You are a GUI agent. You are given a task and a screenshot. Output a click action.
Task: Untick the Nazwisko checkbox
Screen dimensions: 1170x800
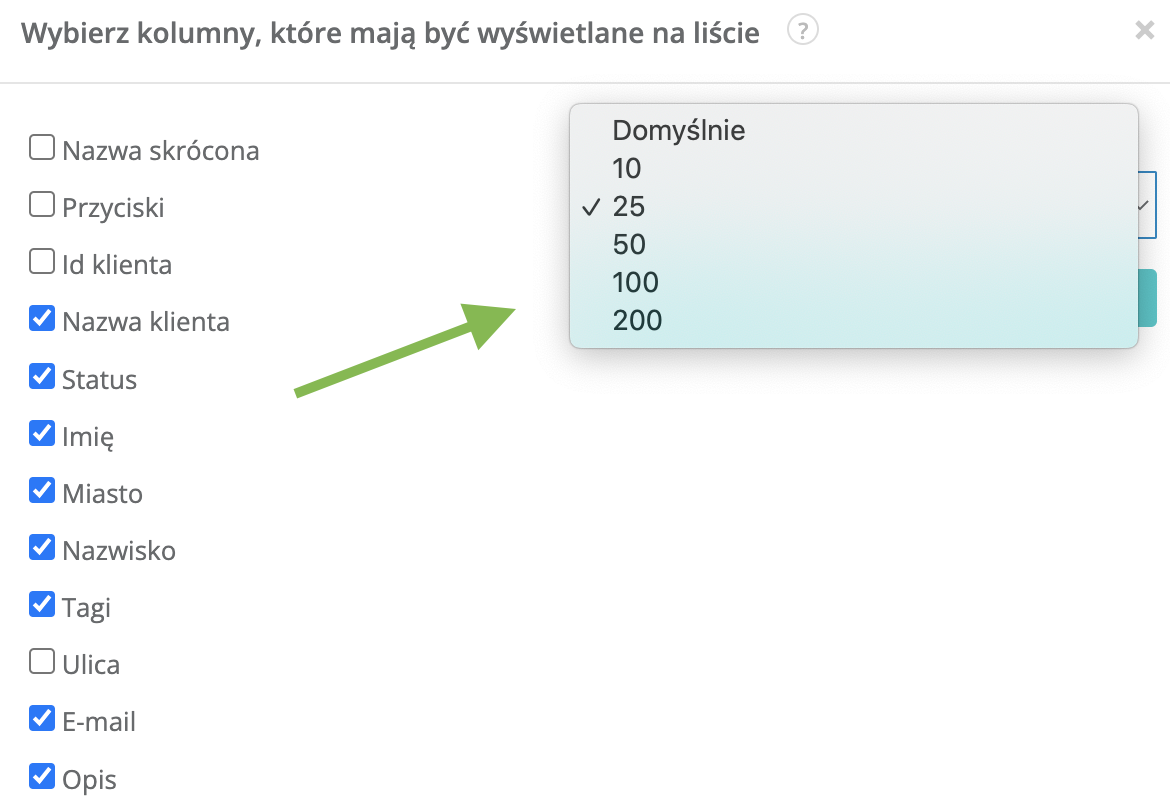pos(42,548)
